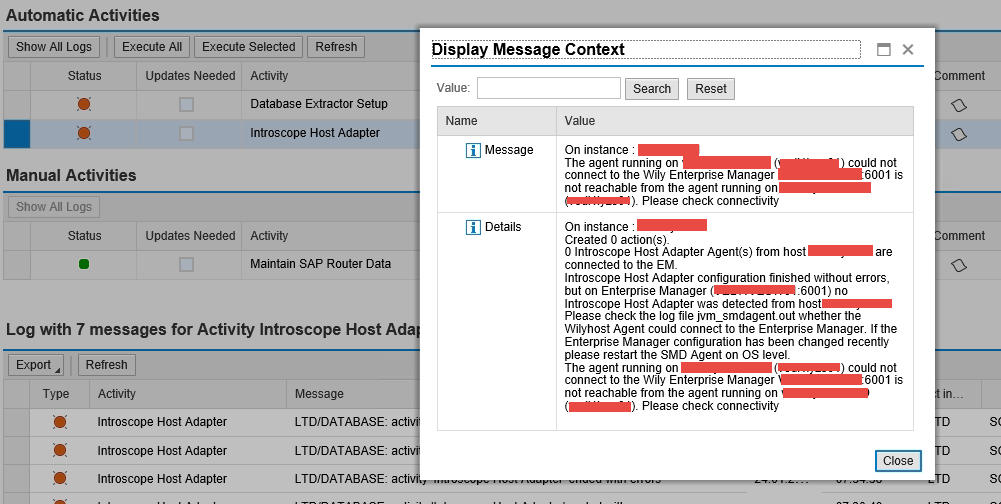Click Status header in Automatic Activities table
This screenshot has height=504, width=1001.
coord(84,75)
